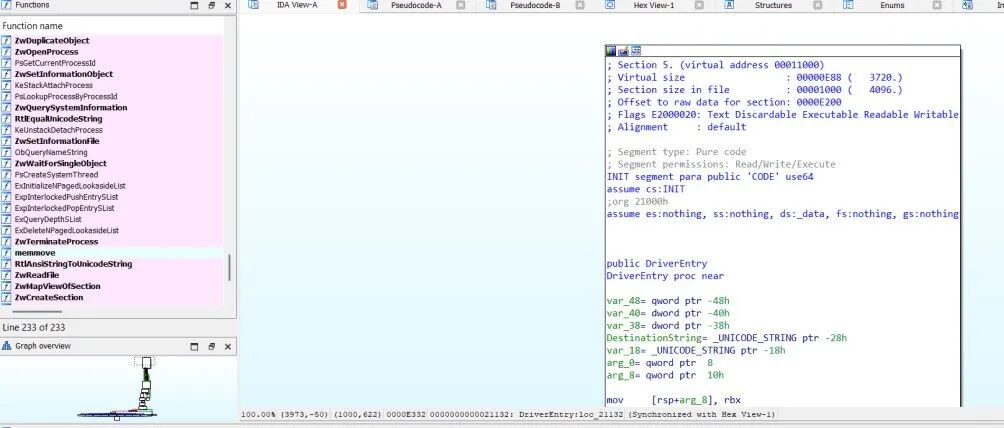Image resolution: width=1004 pixels, height=428 pixels.
Task: Click the Graph overview flowchart thumbnail
Action: click(x=118, y=388)
